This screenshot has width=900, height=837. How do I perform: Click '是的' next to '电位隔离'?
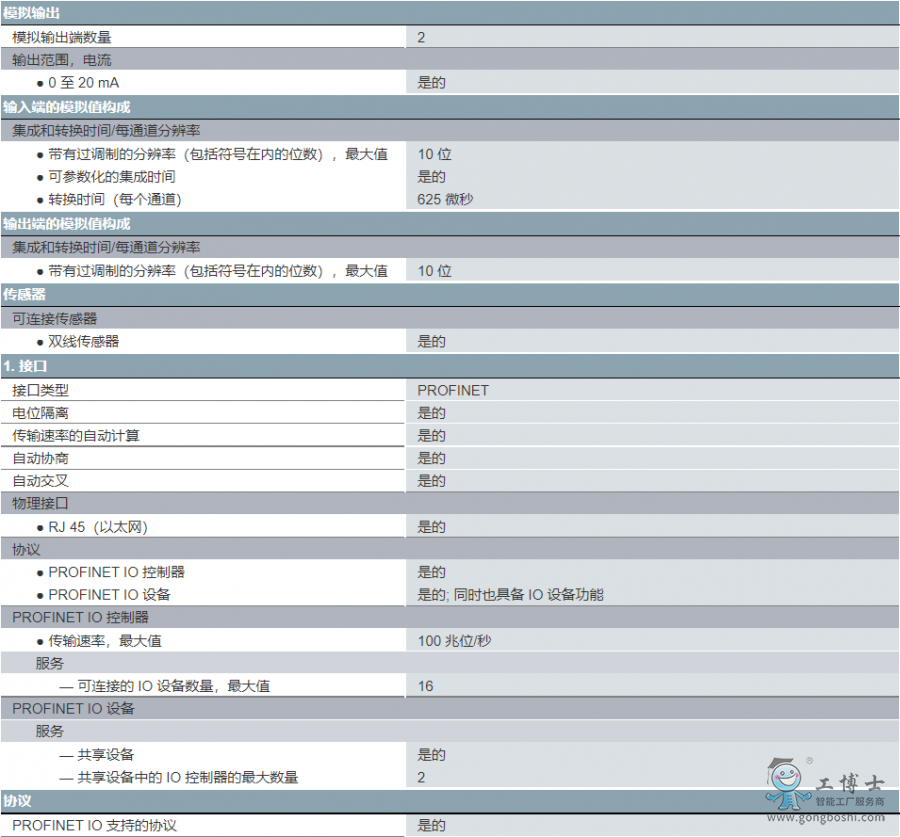(431, 413)
